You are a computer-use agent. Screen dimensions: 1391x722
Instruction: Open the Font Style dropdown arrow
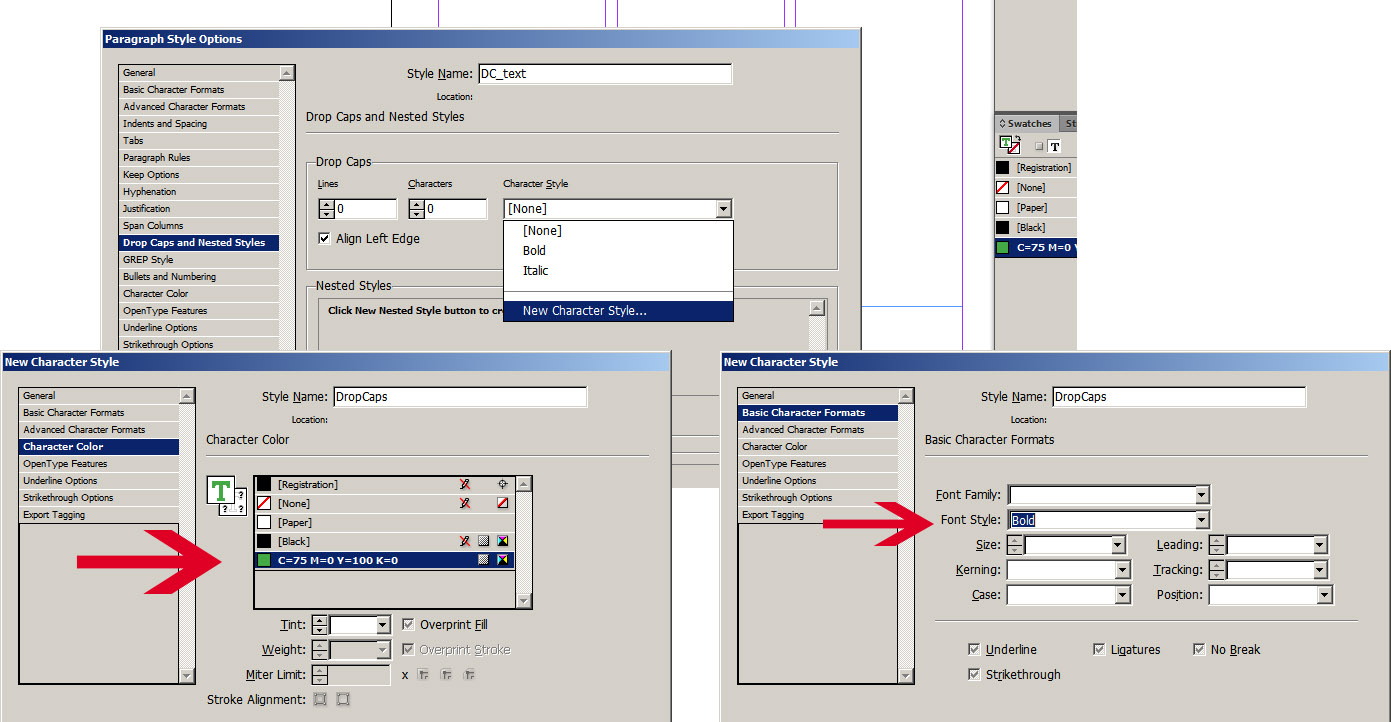pyautogui.click(x=1201, y=520)
